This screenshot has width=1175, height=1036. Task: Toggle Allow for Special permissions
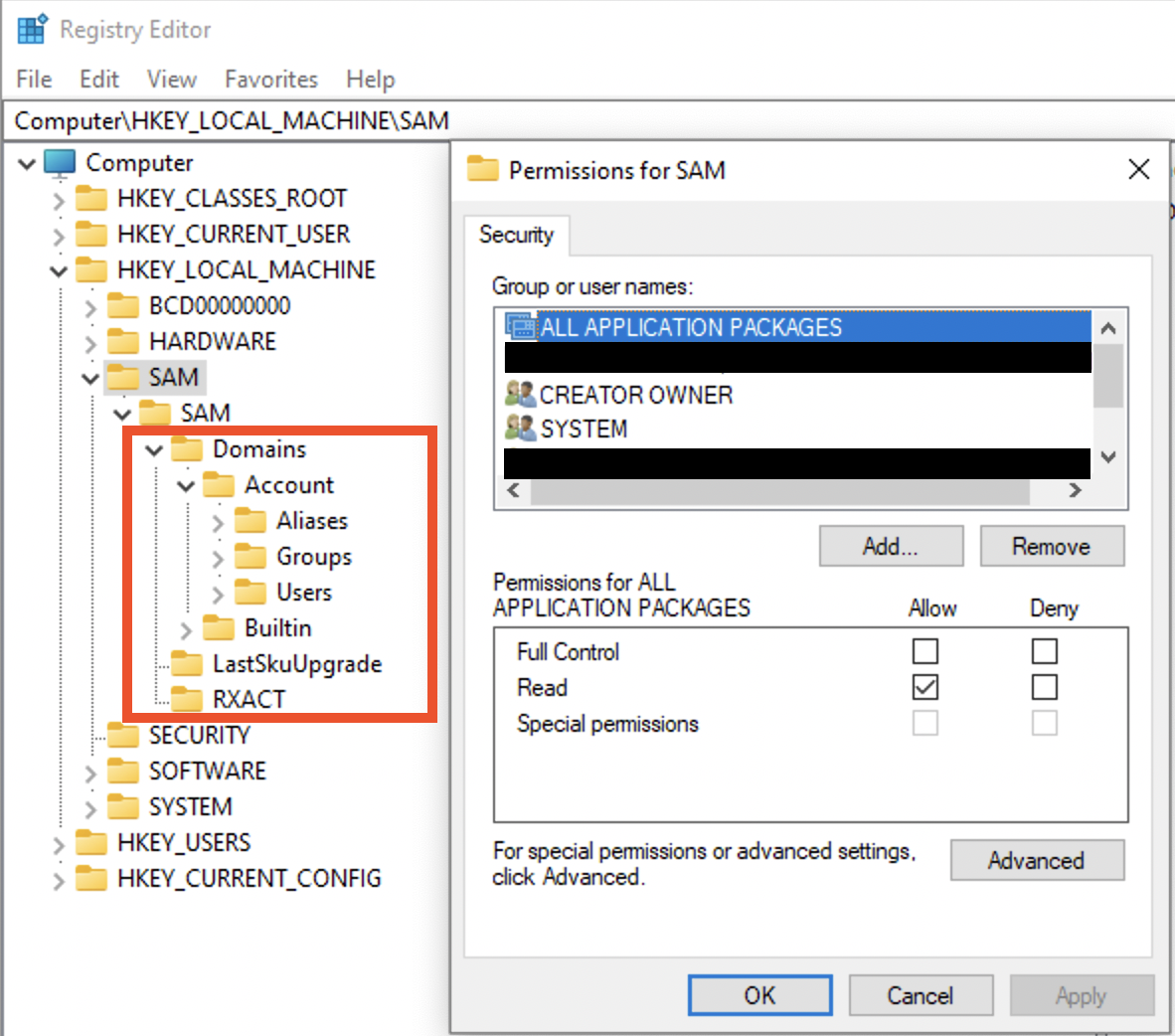tap(924, 723)
